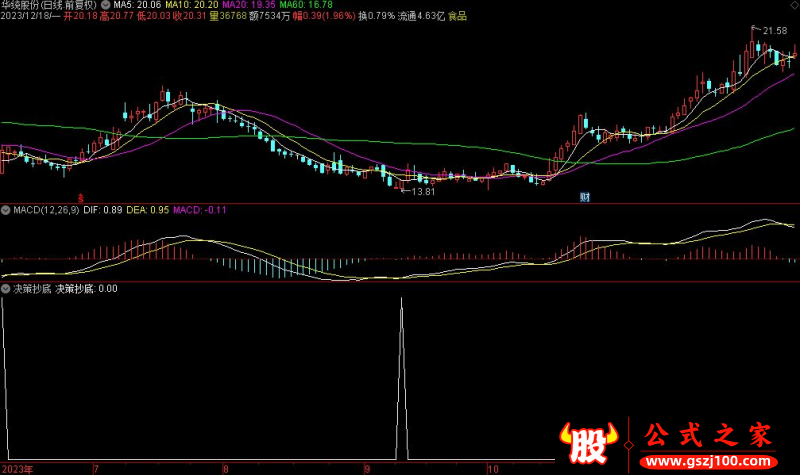Image resolution: width=800 pixels, height=475 pixels.
Task: Click the 决策抄底 indicator name
Action: 32,289
